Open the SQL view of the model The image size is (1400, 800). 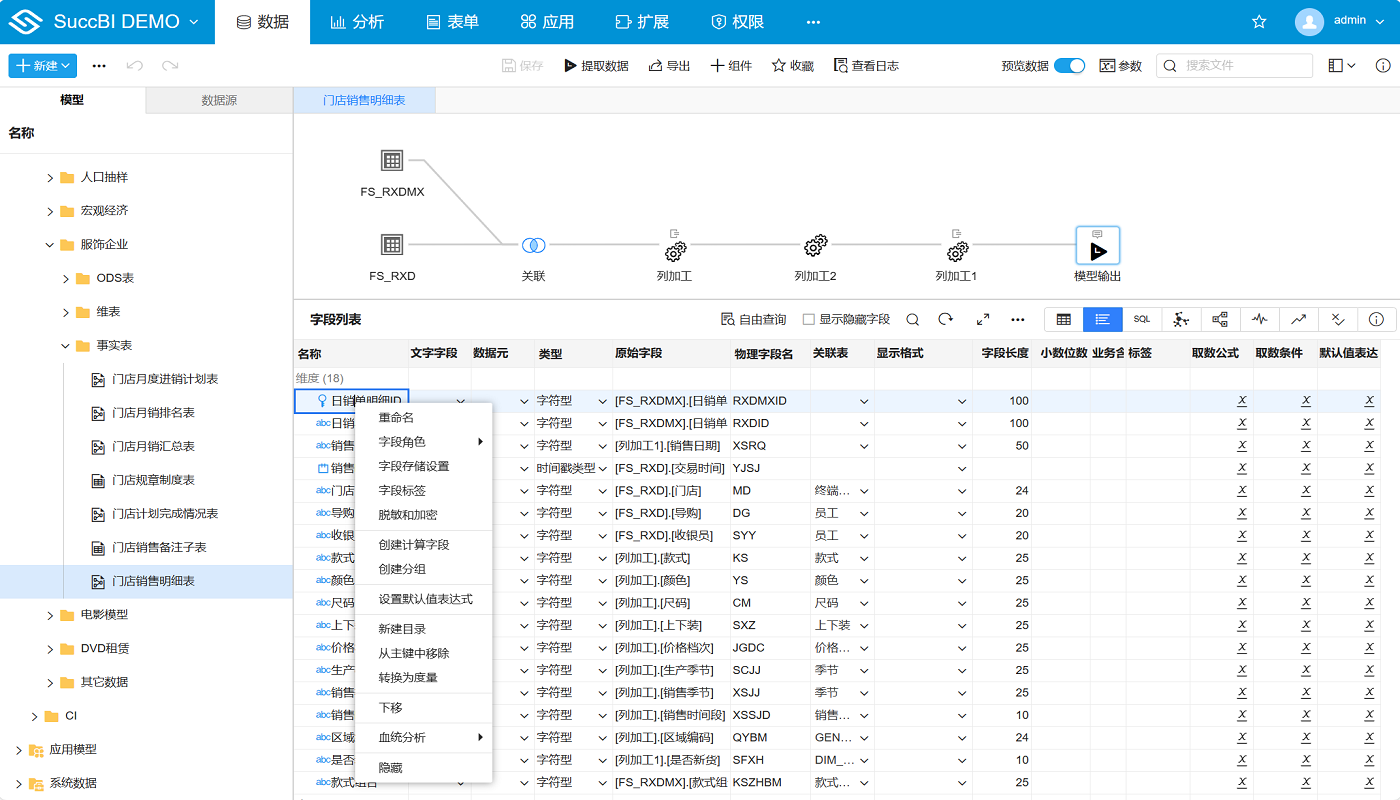pos(1141,319)
